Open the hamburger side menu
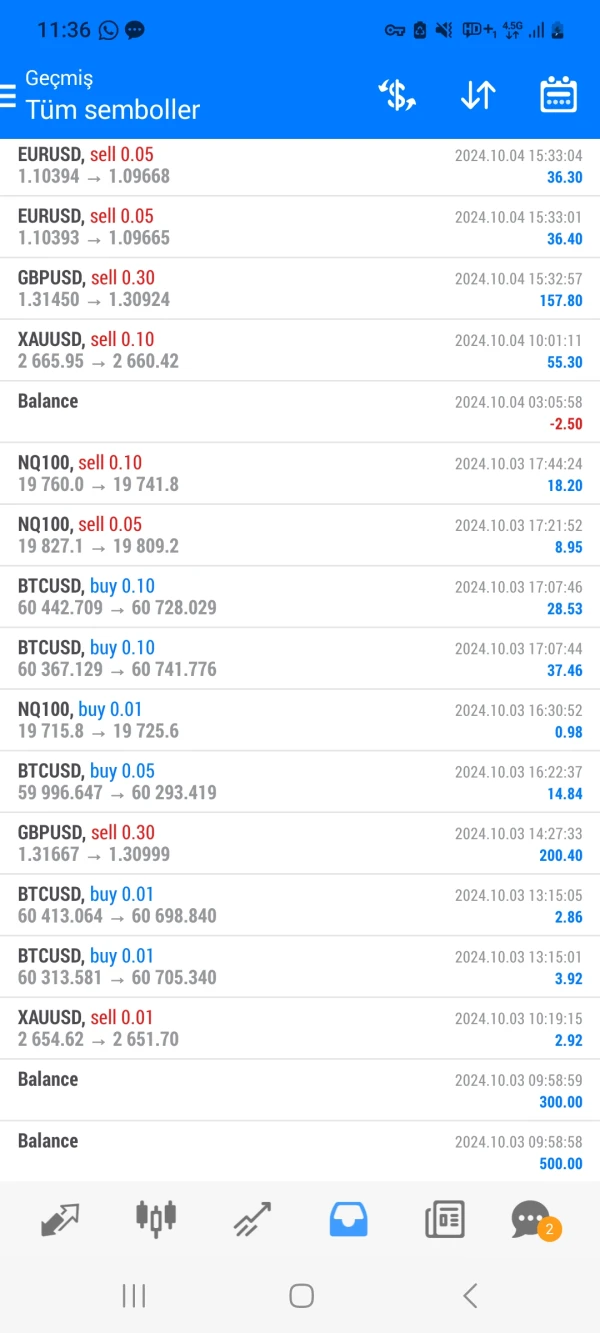 point(8,96)
